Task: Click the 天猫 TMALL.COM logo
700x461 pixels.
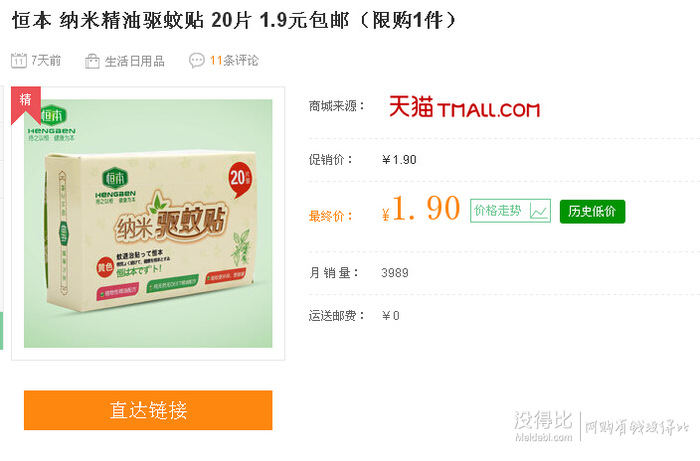Action: pyautogui.click(x=464, y=107)
